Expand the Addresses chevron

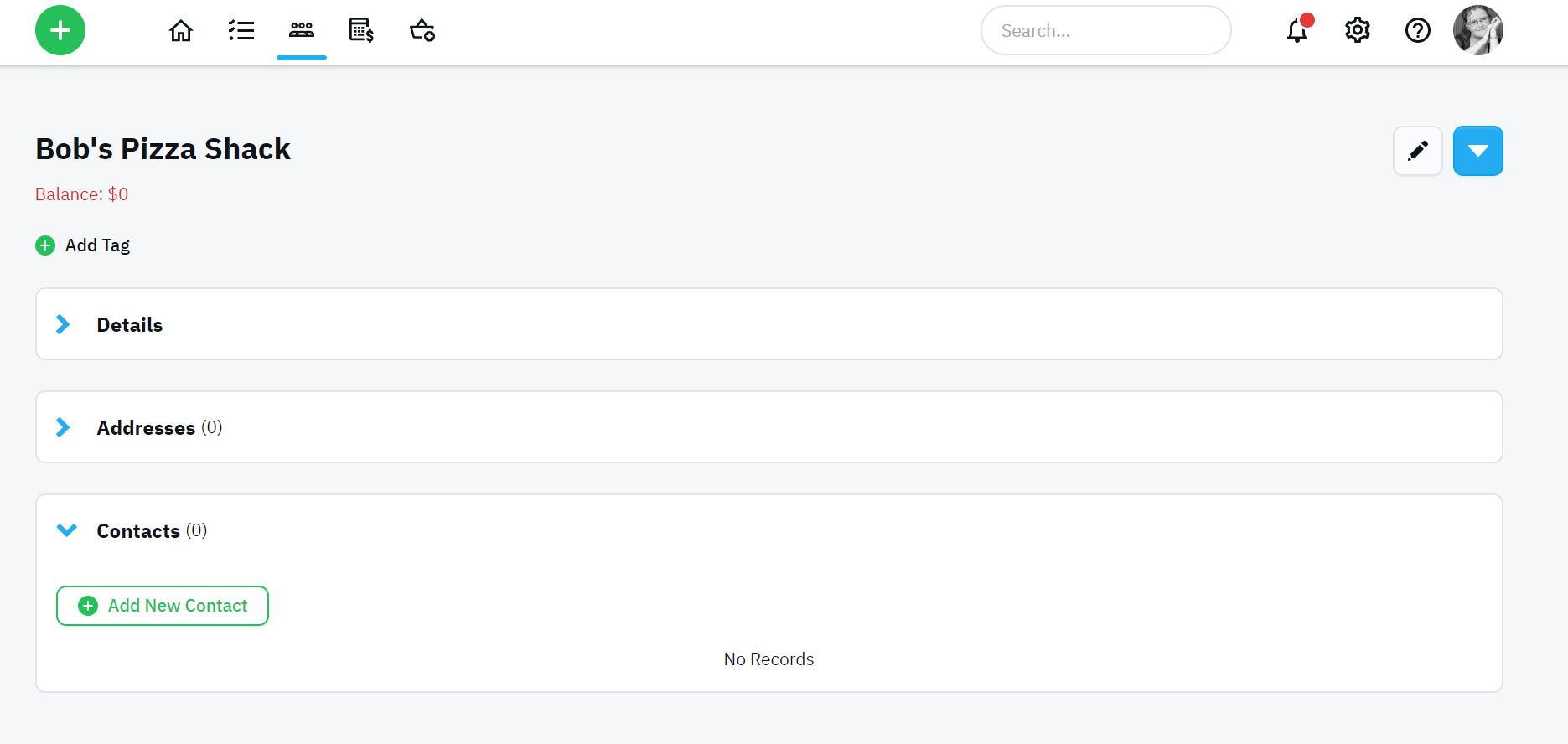[63, 428]
